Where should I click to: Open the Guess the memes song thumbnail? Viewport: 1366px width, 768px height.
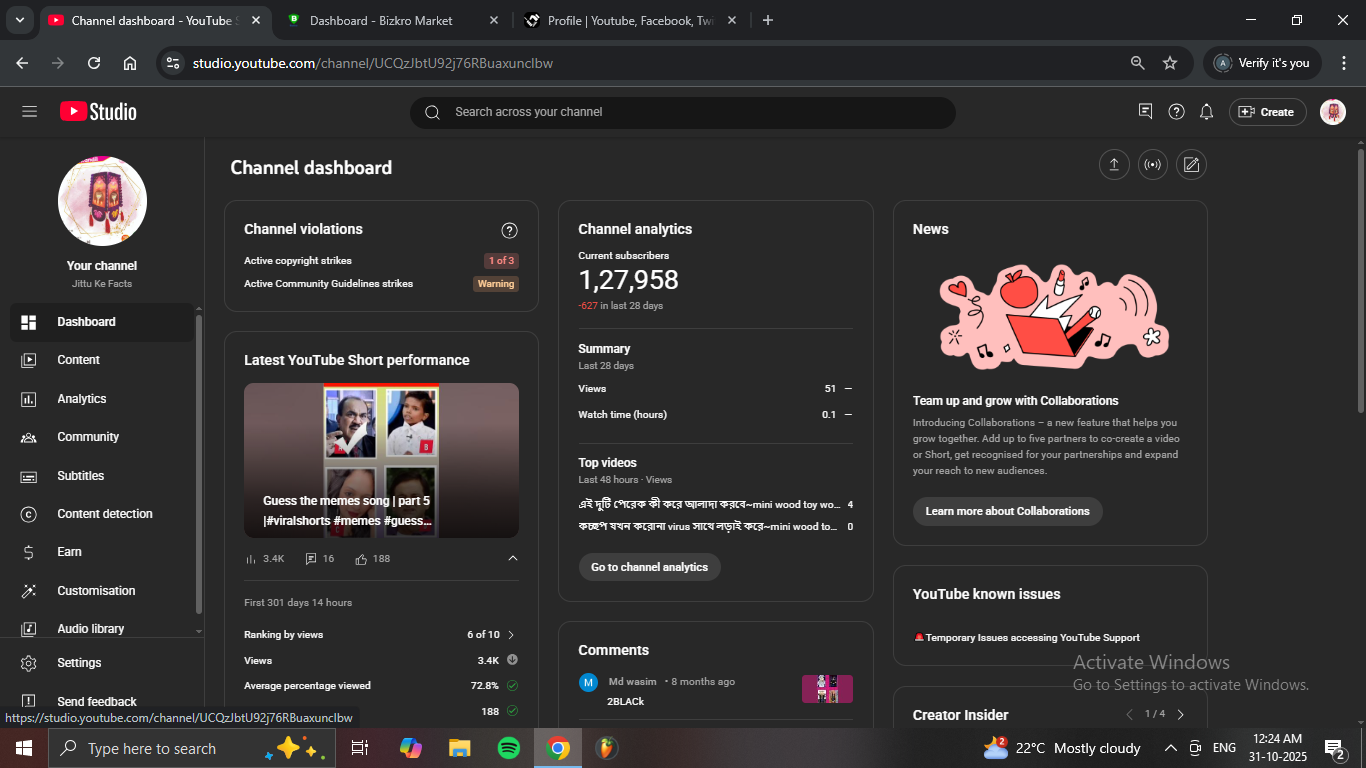(381, 460)
